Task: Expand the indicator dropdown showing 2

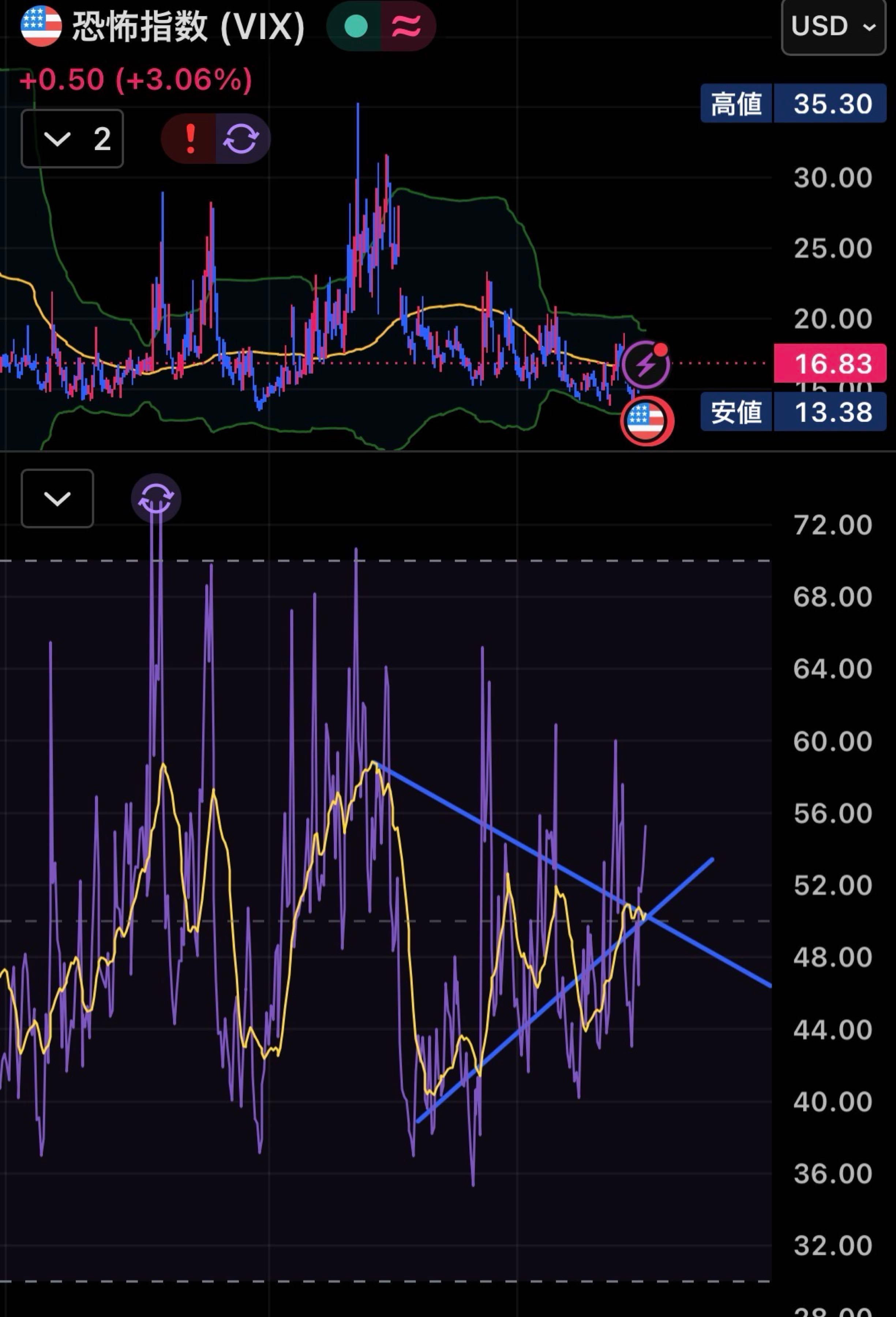Action: coord(72,139)
